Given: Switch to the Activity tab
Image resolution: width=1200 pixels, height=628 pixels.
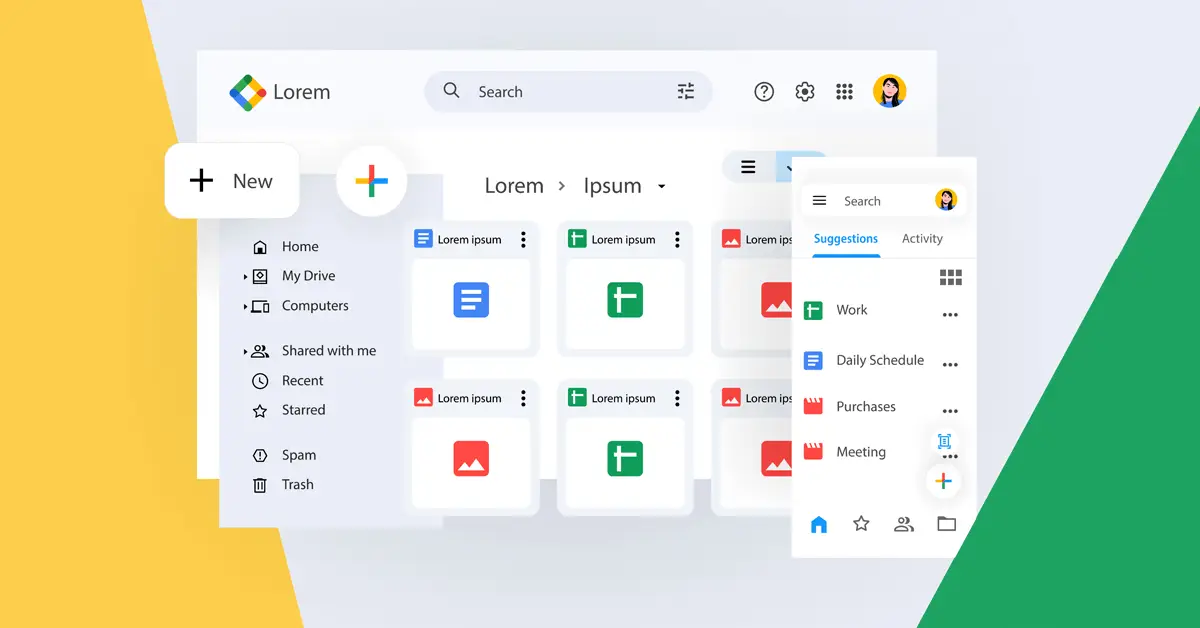Looking at the screenshot, I should pyautogui.click(x=921, y=238).
